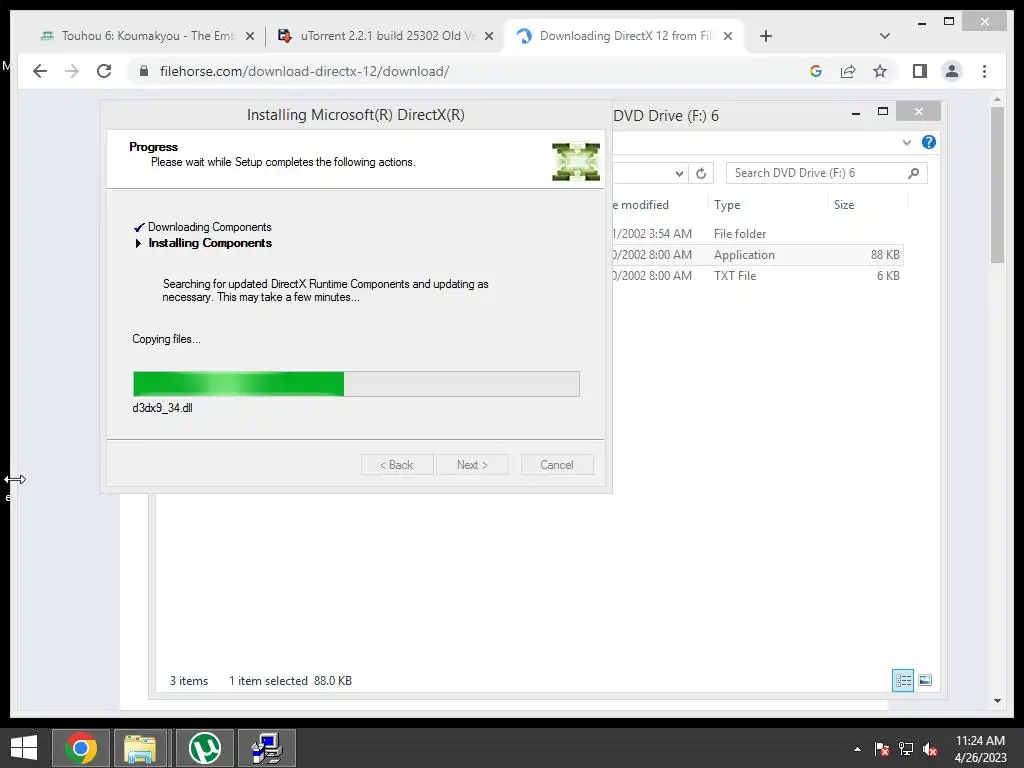Click the Installing Components step
Screen dimensions: 1024x768
(210, 243)
